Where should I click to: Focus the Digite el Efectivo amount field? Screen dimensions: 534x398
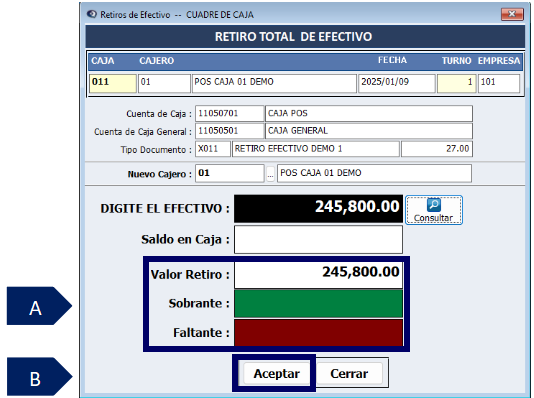[318, 209]
